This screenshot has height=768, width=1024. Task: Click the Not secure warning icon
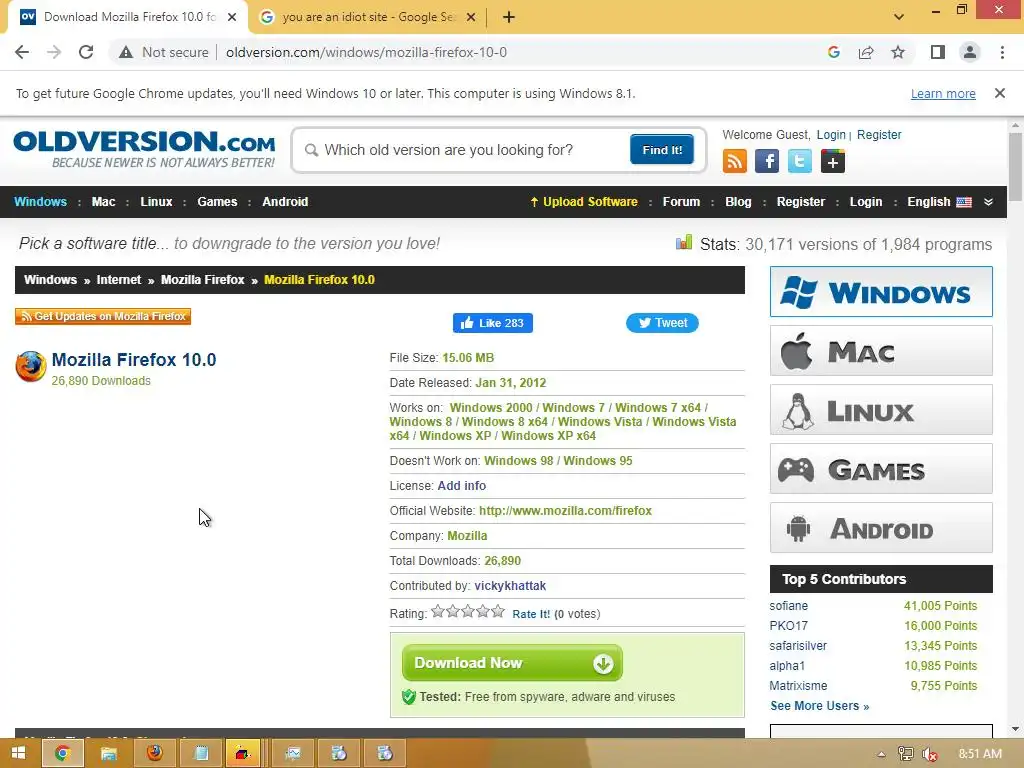(126, 52)
